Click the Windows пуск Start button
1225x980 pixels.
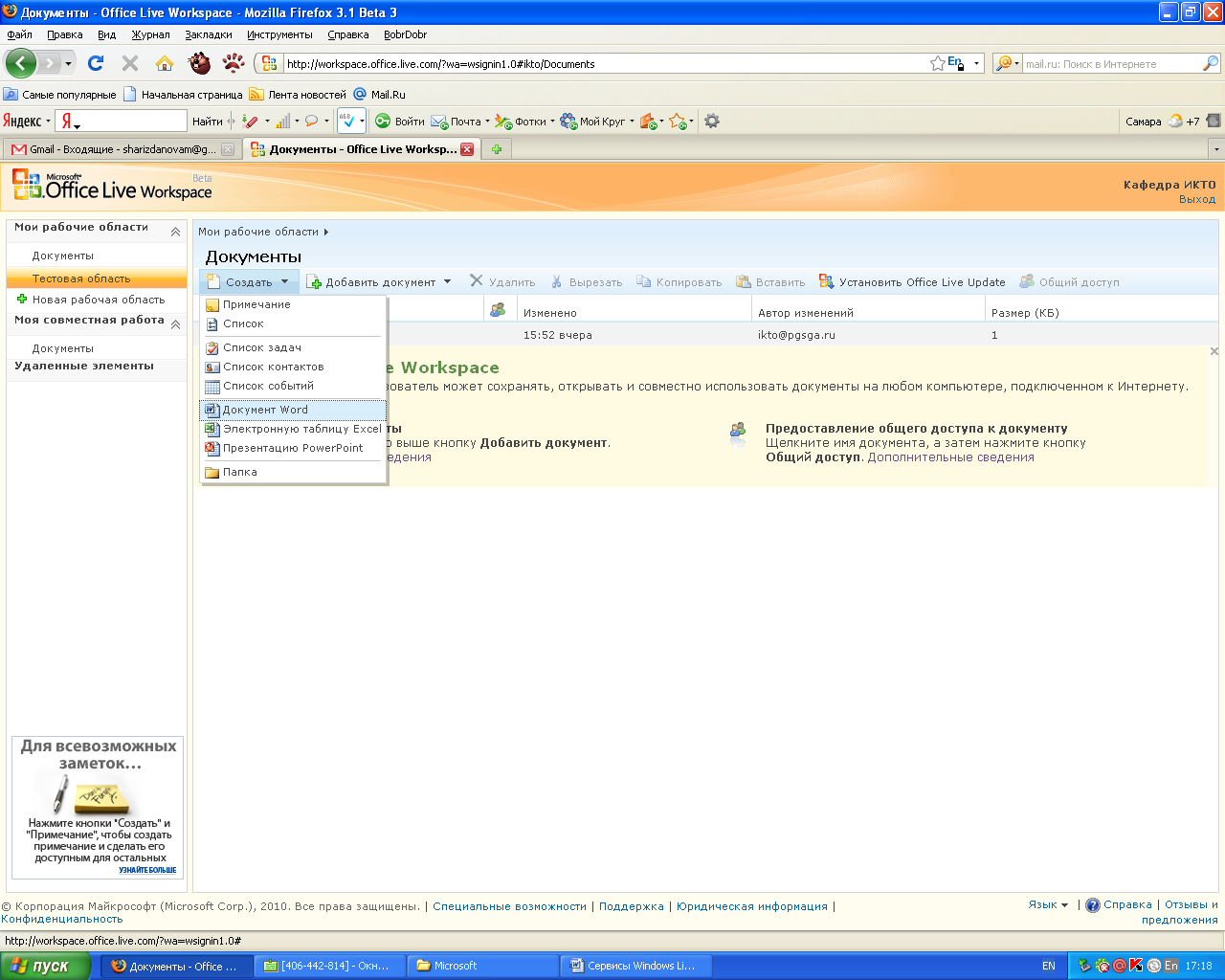pyautogui.click(x=45, y=966)
